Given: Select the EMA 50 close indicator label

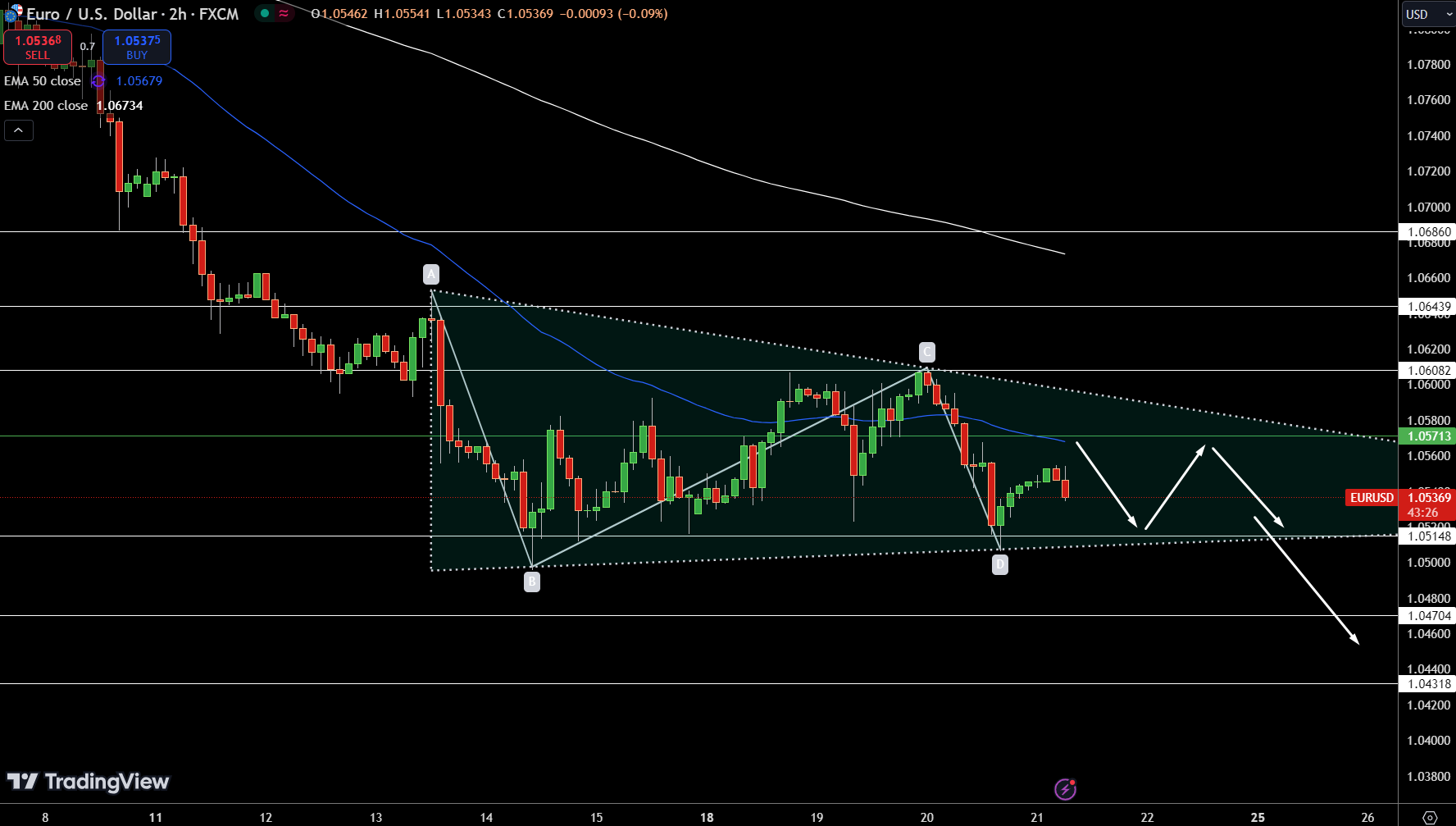Looking at the screenshot, I should coord(43,81).
